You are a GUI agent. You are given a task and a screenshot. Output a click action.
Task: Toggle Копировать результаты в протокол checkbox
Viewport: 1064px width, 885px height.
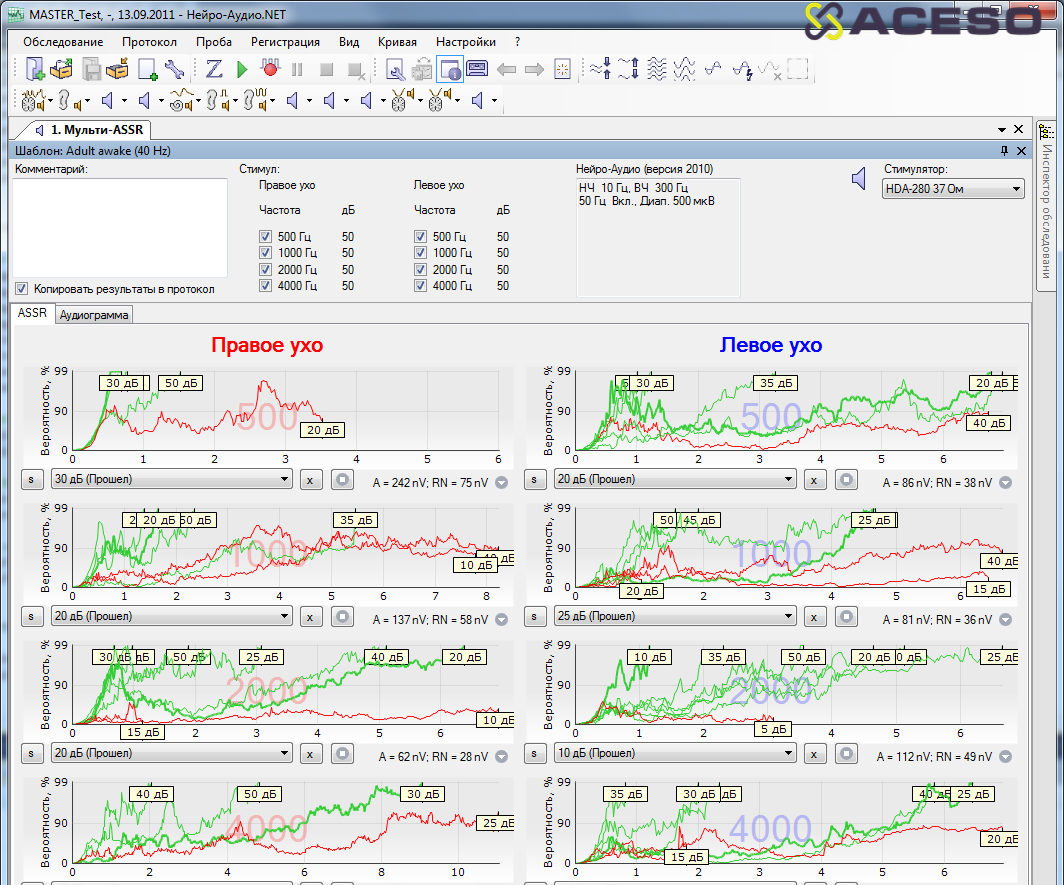pyautogui.click(x=22, y=289)
